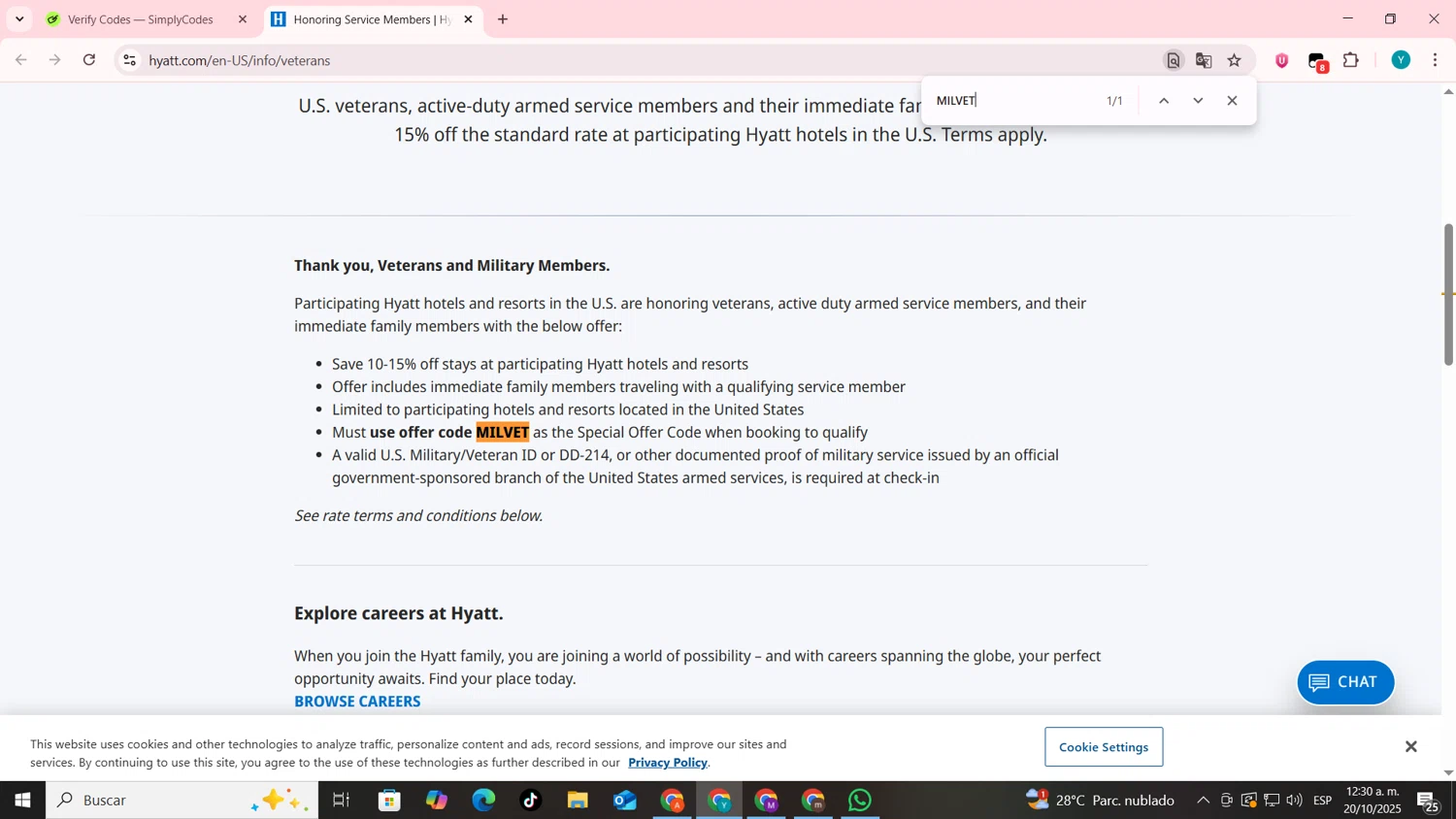Screen dimensions: 1456x819
Task: Jump to next find match
Action: (1198, 101)
